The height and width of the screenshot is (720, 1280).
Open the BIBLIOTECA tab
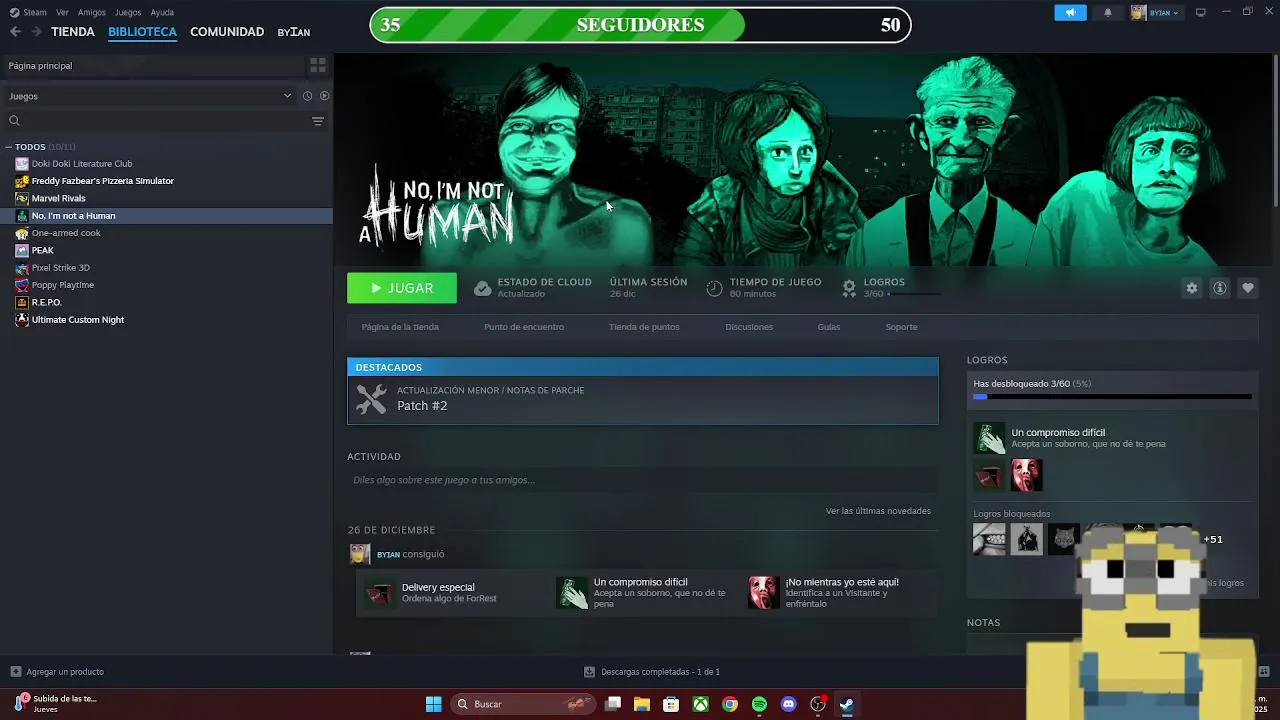pos(142,32)
